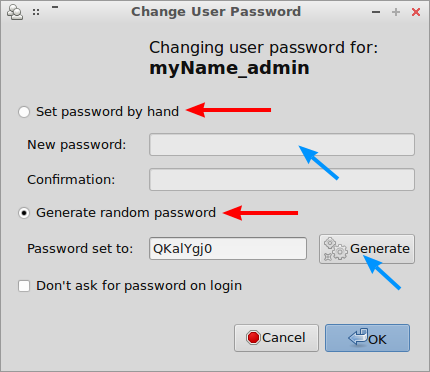Click the gears icon on Generate button
This screenshot has height=372, width=430.
tap(335, 249)
